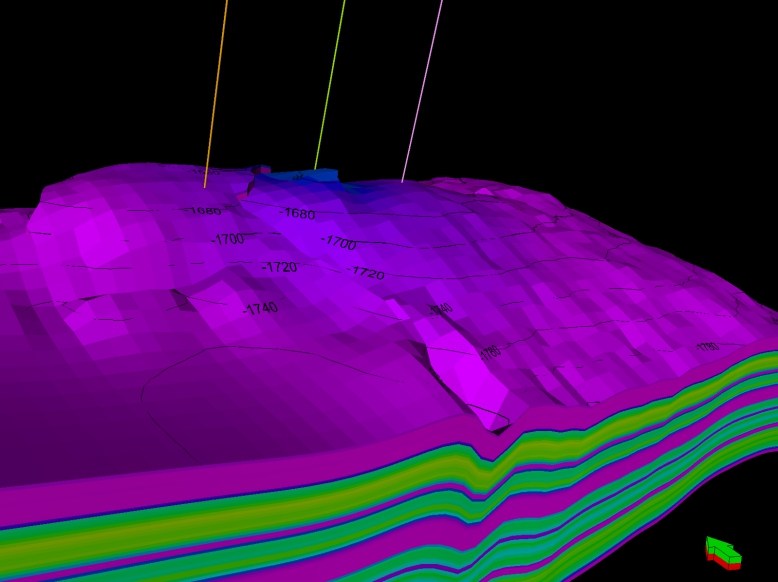
Task: Click the blue patch at surface crest
Action: [x=300, y=176]
